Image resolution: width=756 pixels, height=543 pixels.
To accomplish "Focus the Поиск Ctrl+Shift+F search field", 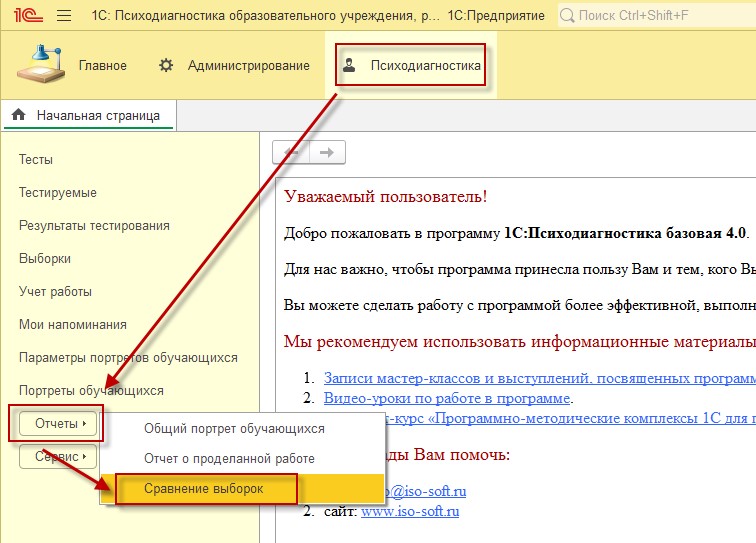I will coord(657,15).
